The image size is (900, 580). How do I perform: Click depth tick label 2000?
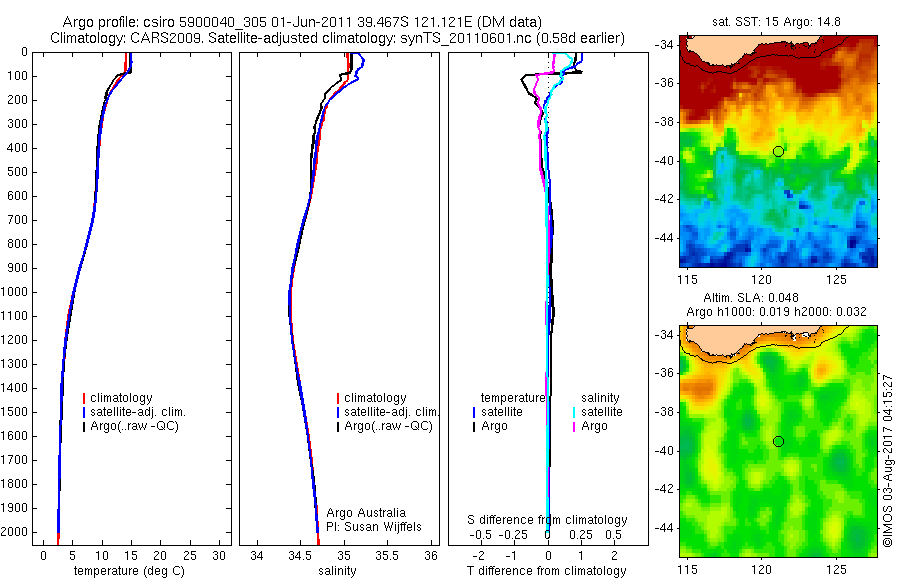[16, 532]
